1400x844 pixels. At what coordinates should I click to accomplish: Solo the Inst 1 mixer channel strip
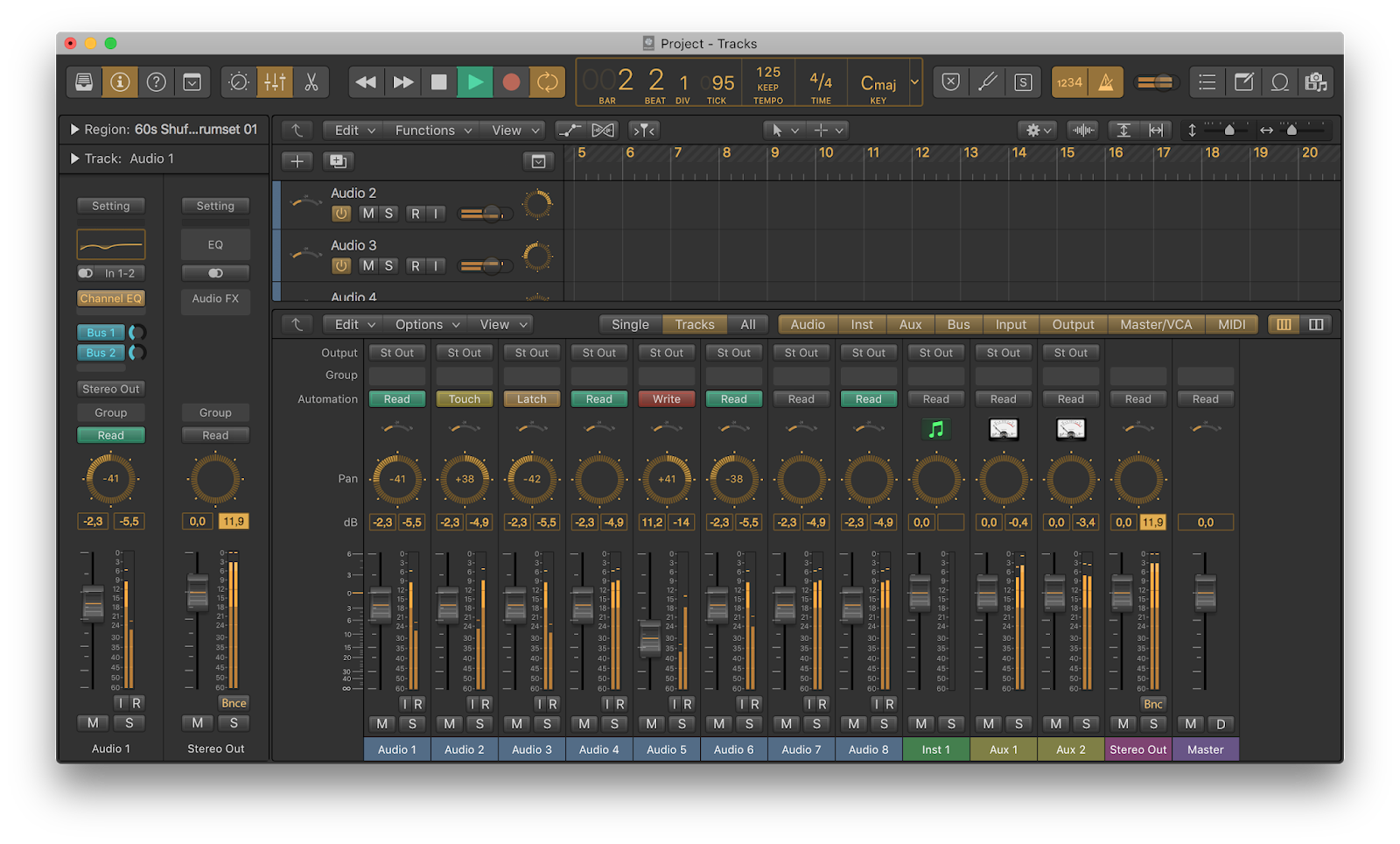point(951,724)
